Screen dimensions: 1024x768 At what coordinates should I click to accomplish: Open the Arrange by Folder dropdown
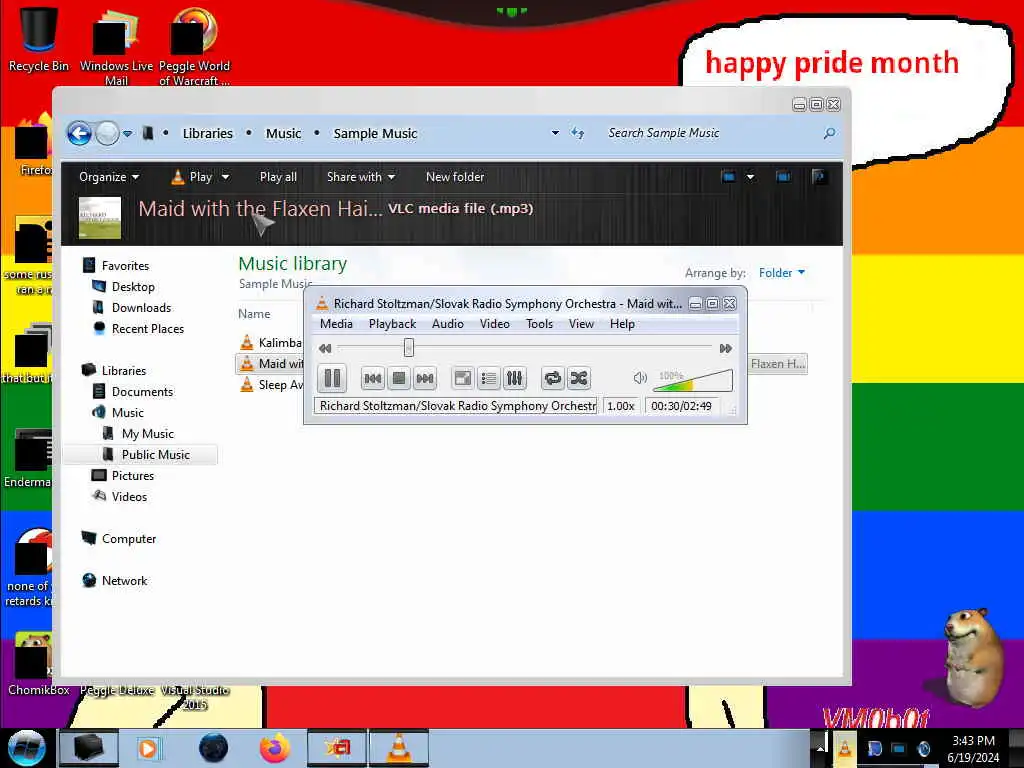(782, 273)
